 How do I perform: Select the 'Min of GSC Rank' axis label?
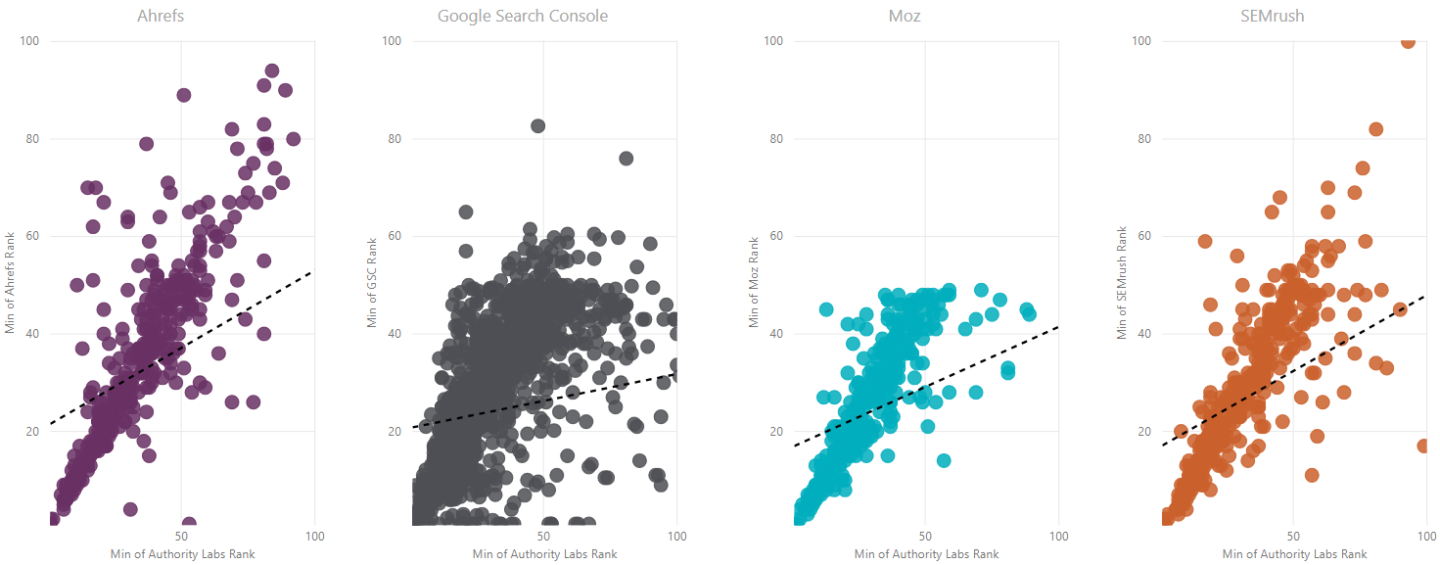[372, 282]
